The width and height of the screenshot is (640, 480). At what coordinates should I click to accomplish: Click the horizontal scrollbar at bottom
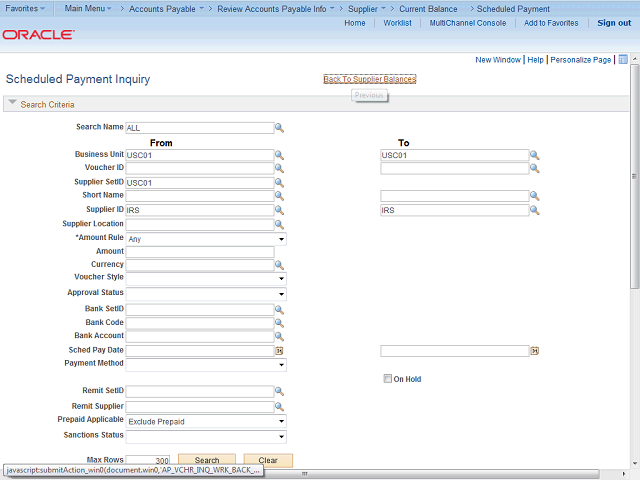pyautogui.click(x=304, y=473)
